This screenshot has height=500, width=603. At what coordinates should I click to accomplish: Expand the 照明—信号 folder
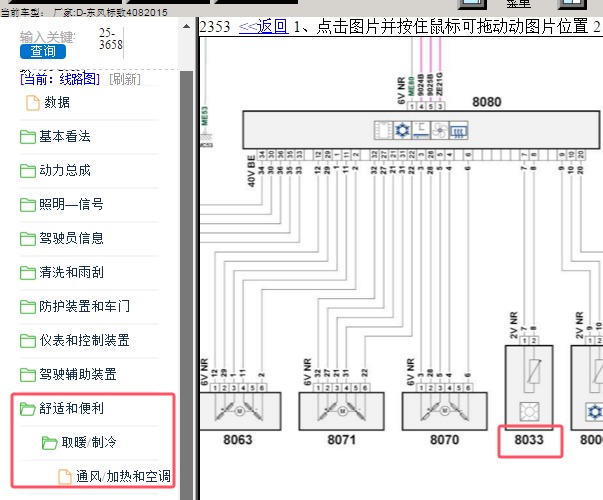click(71, 204)
